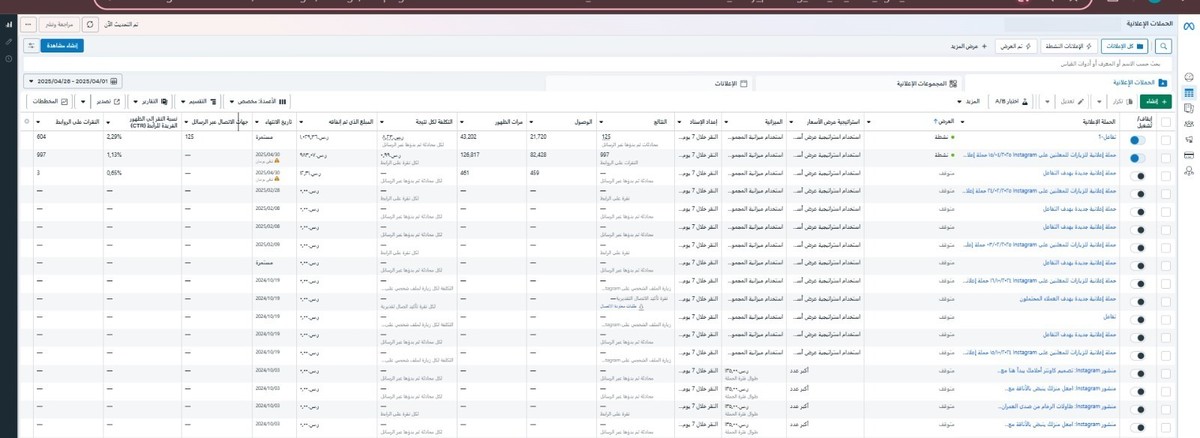Open the filter settings sliders icon
Screen dimensions: 1200x438
point(31,46)
